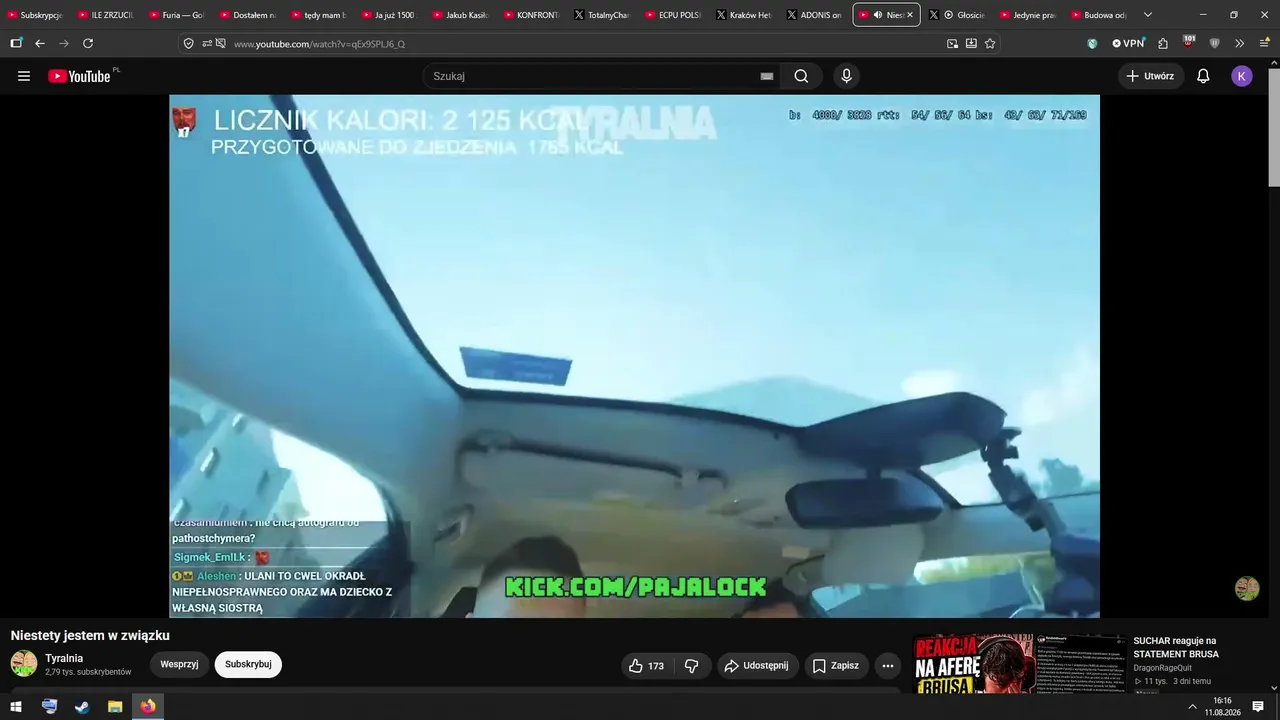
Task: Switch to the Furia tab
Action: click(x=177, y=15)
